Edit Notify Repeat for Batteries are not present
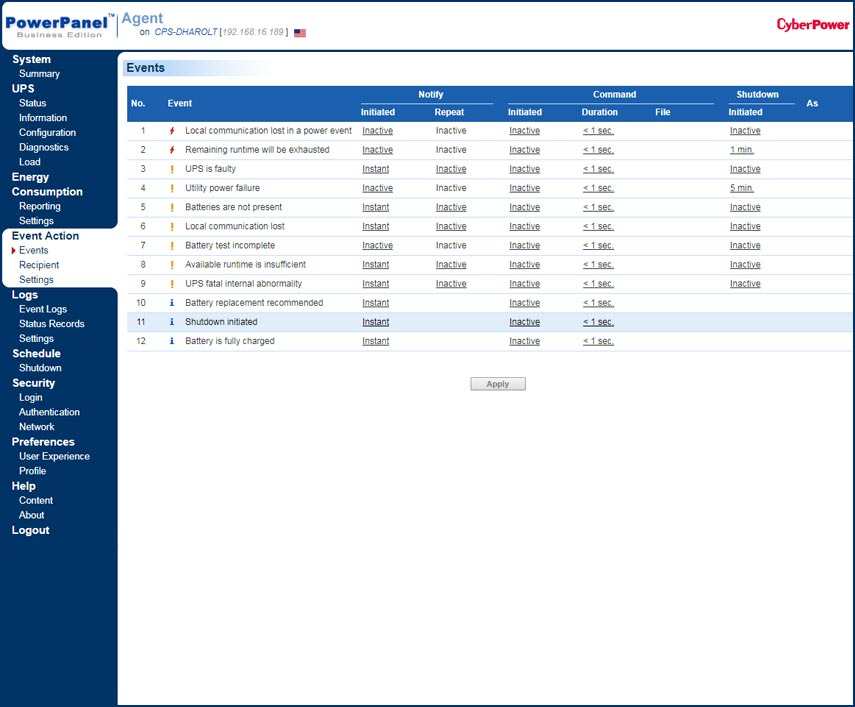The height and width of the screenshot is (707, 855). [451, 207]
